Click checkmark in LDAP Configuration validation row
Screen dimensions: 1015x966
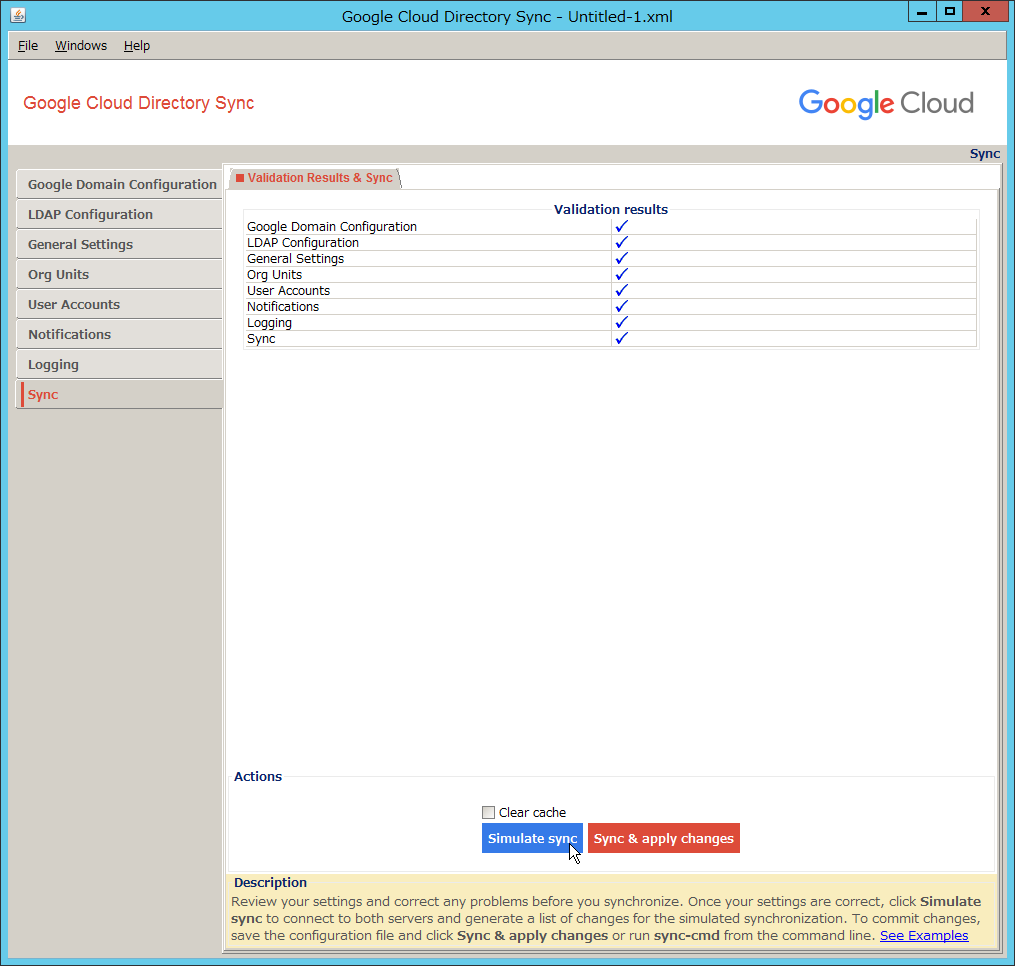click(x=621, y=243)
